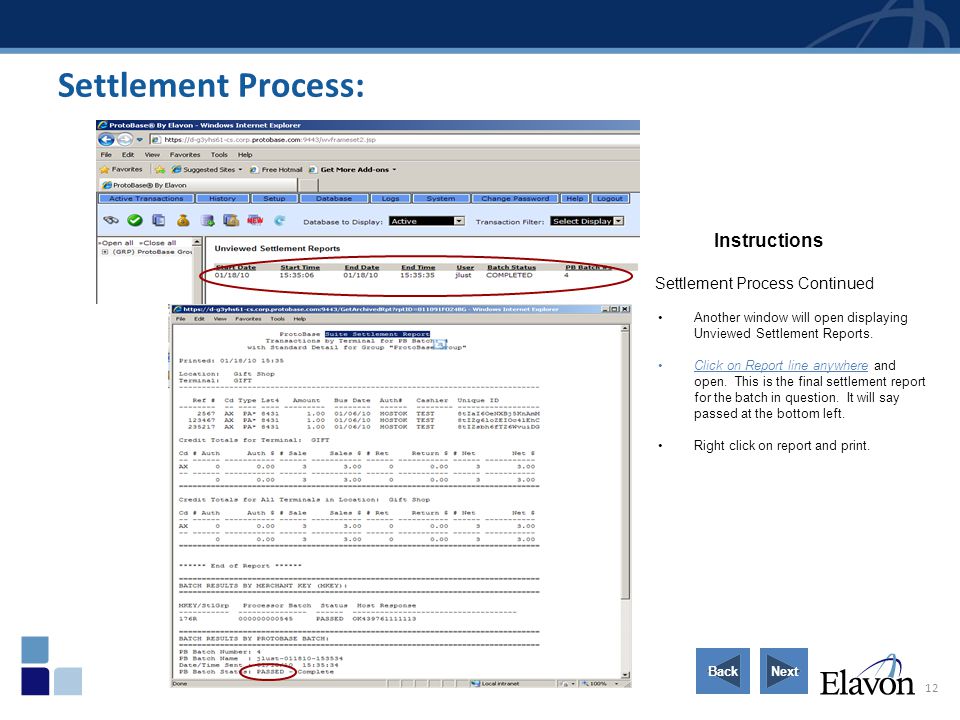Open the new blank browser tab
This screenshot has width=960, height=720.
(309, 185)
